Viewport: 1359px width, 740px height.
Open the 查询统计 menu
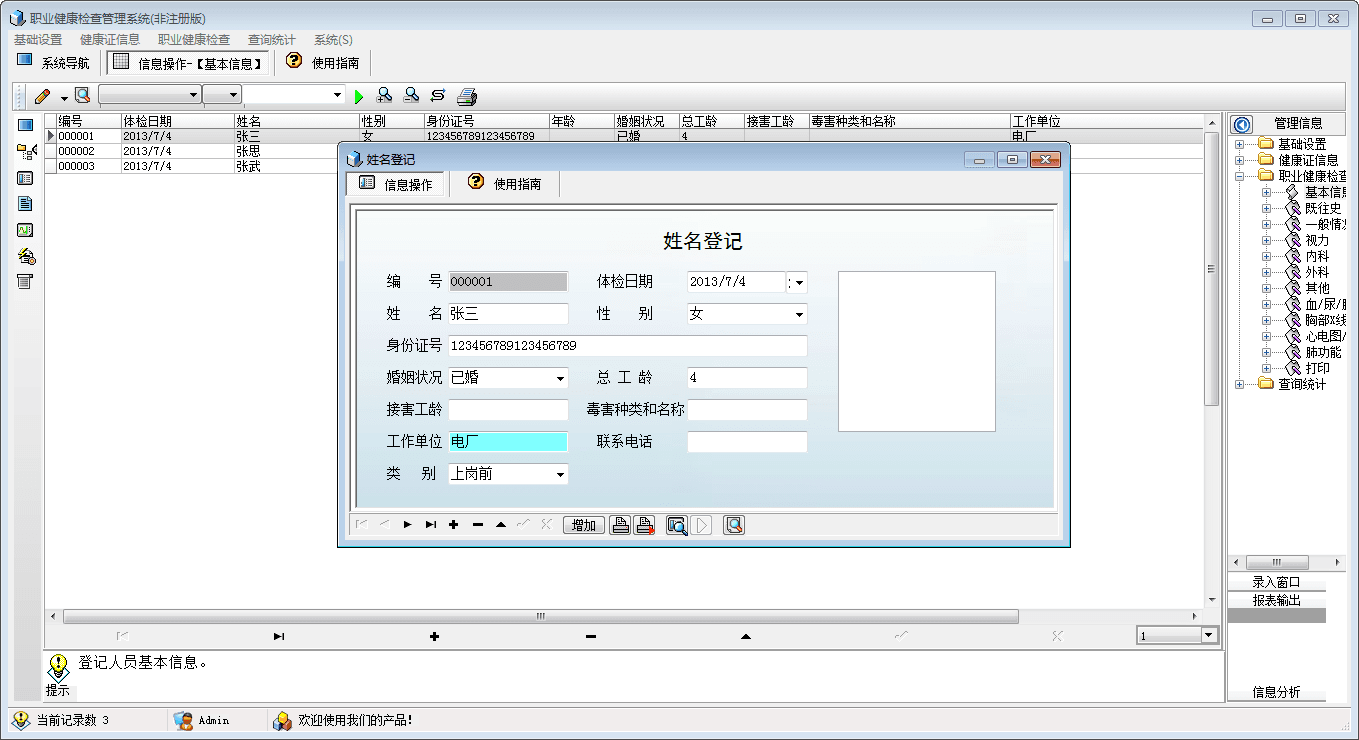click(271, 40)
